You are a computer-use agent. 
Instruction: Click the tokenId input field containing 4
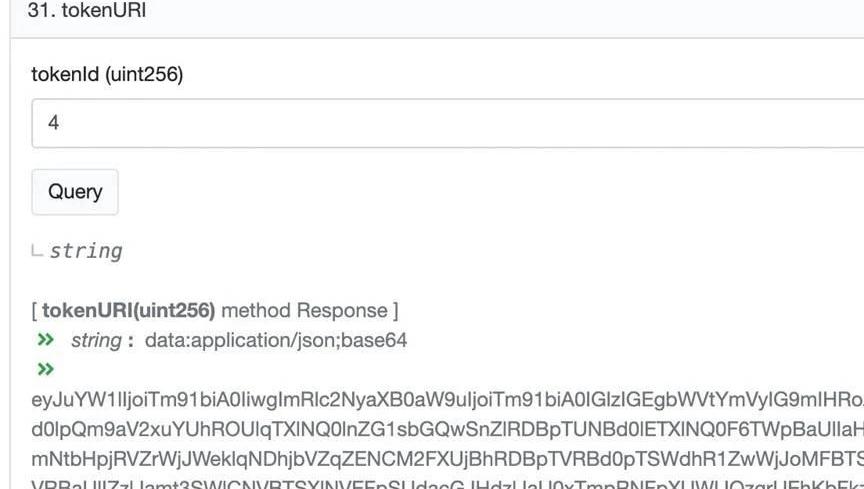click(440, 123)
